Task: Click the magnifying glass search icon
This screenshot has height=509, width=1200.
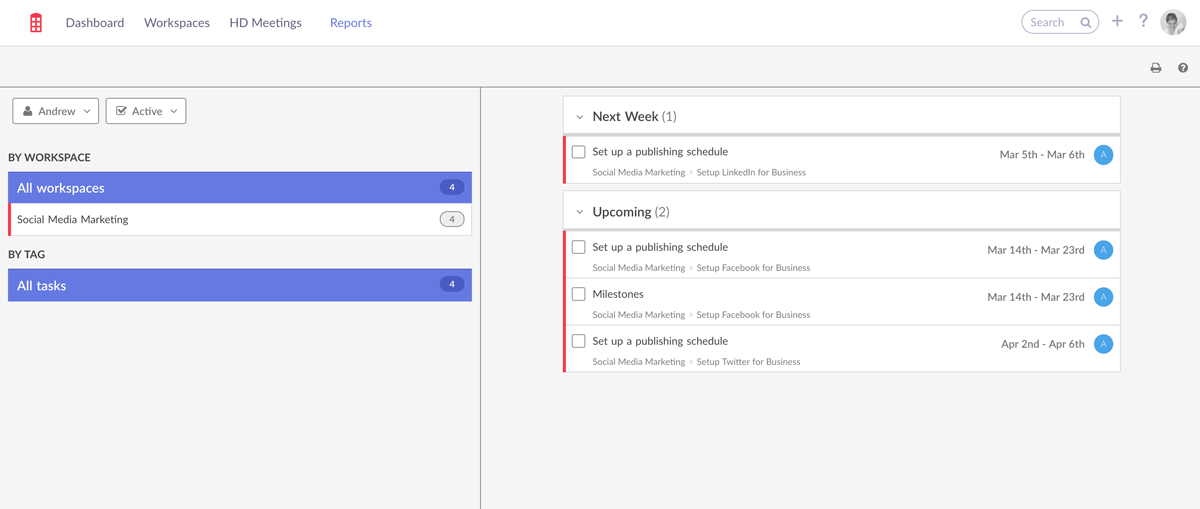Action: pos(1086,22)
